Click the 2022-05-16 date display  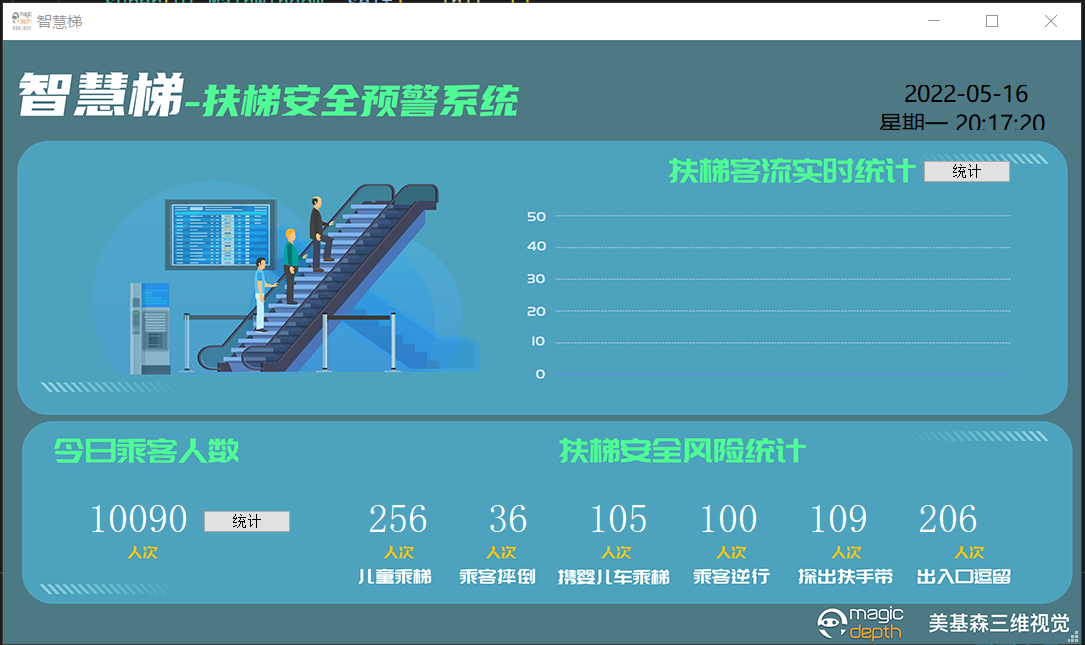pyautogui.click(x=966, y=94)
